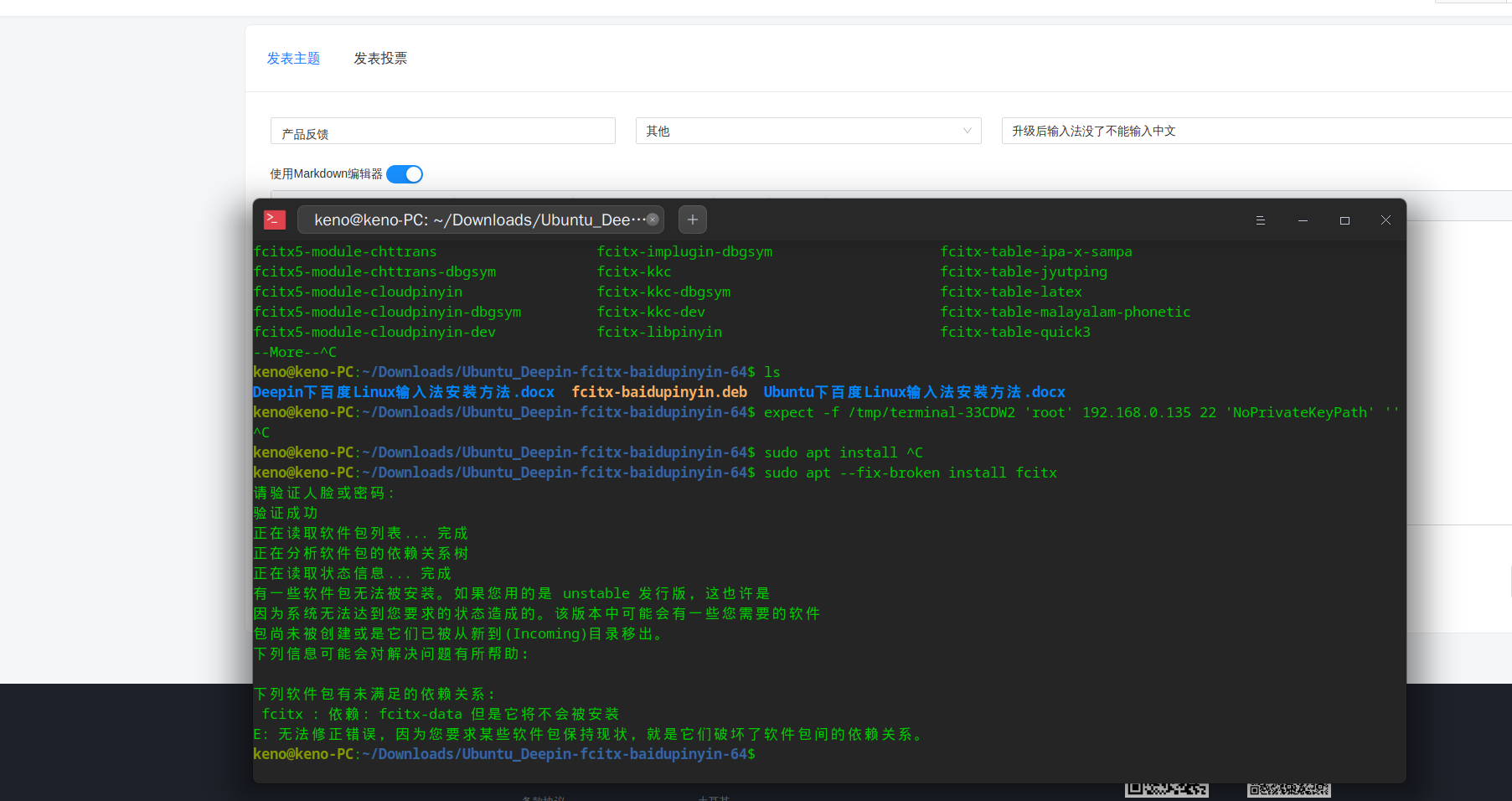Switch to the 发表主题 tab
1512x801 pixels.
coord(293,58)
